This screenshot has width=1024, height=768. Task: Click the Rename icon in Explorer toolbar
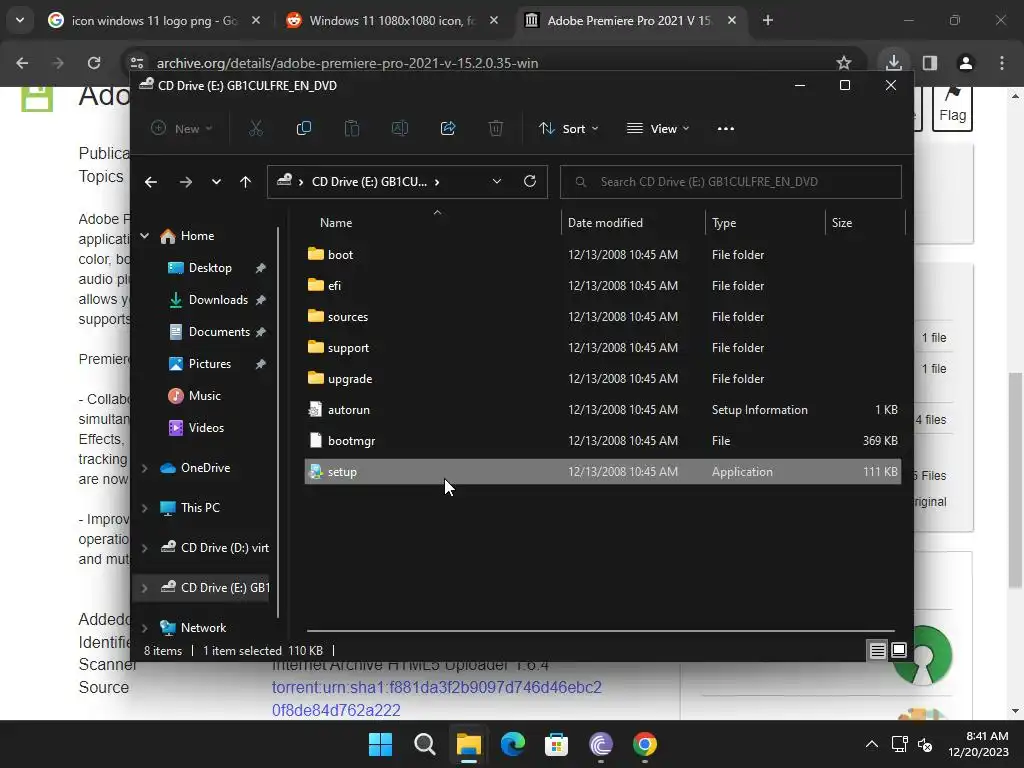[x=400, y=129]
